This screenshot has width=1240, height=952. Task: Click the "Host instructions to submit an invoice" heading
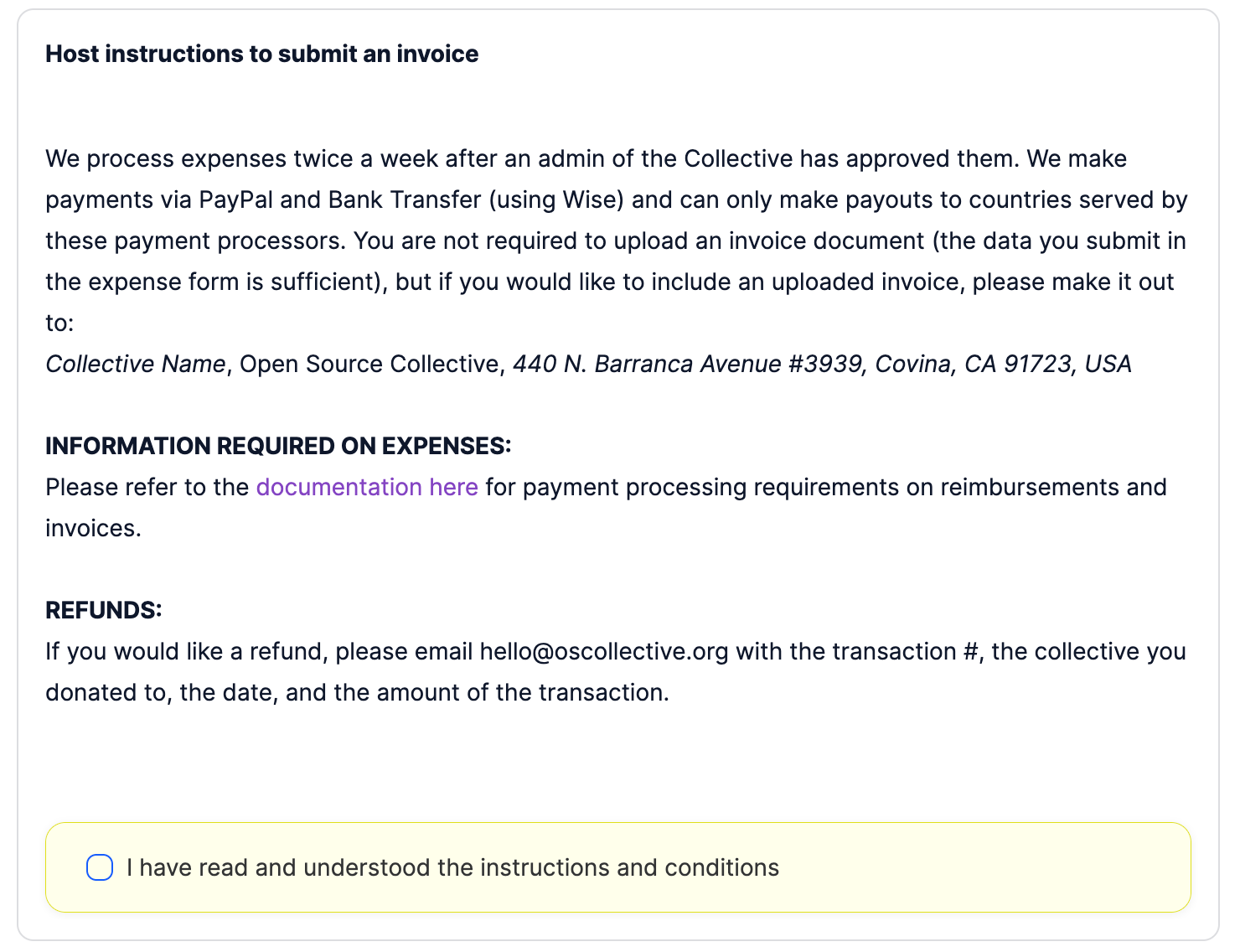pyautogui.click(x=262, y=54)
